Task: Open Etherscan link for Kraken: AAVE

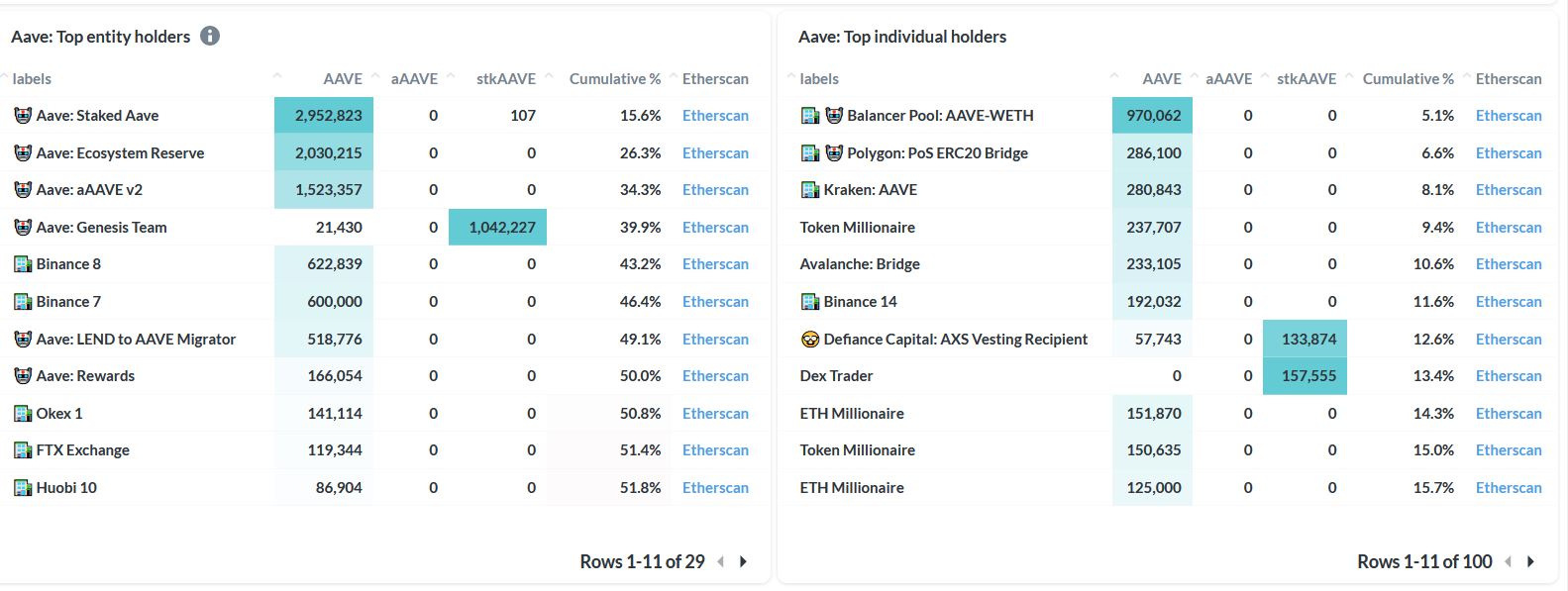Action: tap(1509, 189)
